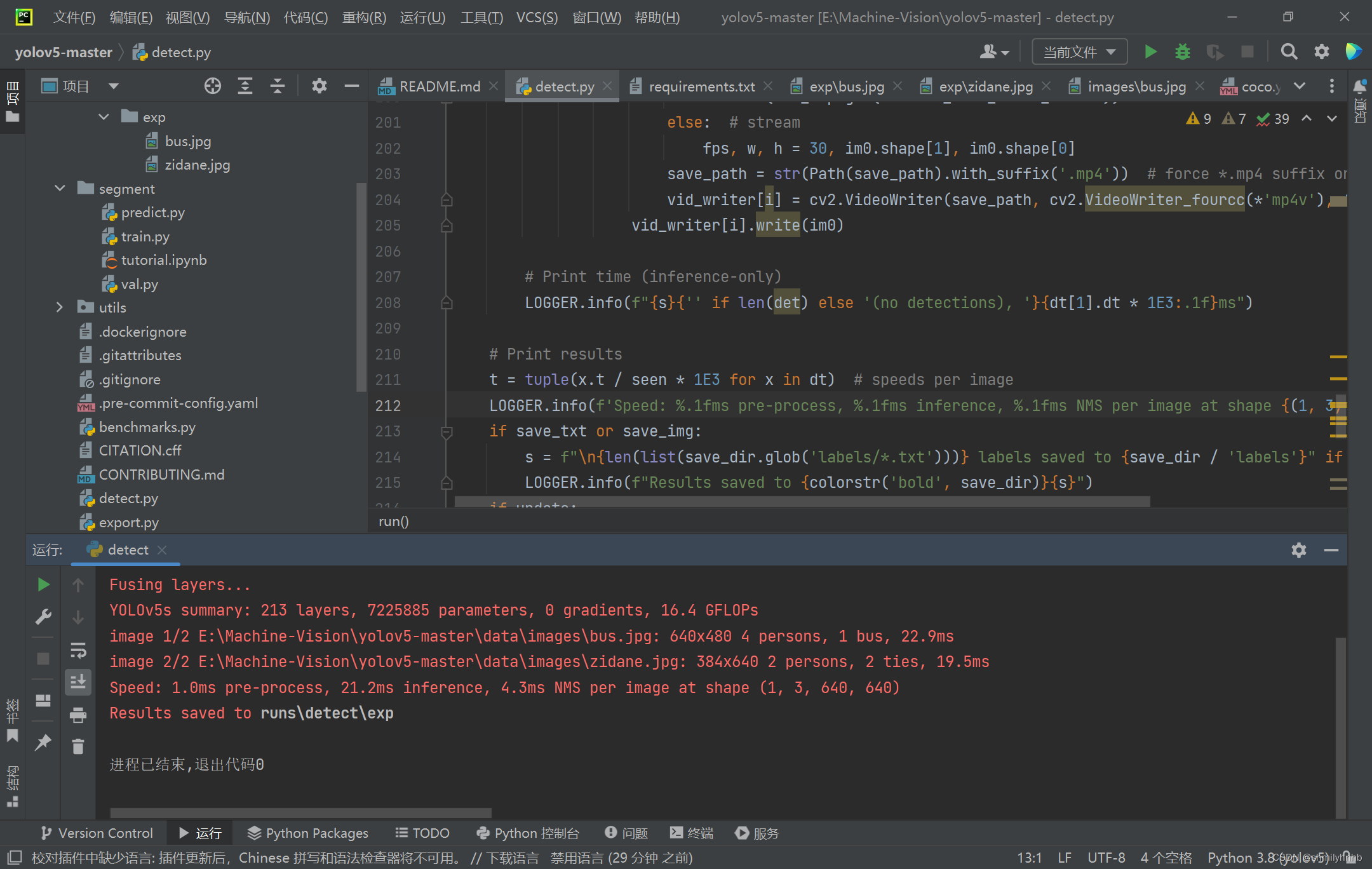Restore layout icon in run panel
This screenshot has height=869, width=1372.
tap(43, 700)
